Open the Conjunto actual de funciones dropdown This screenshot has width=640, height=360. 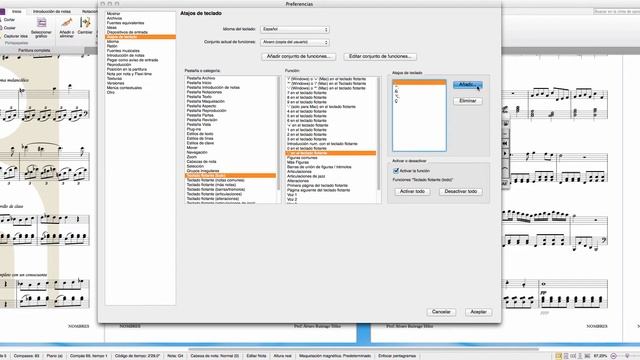tap(295, 42)
